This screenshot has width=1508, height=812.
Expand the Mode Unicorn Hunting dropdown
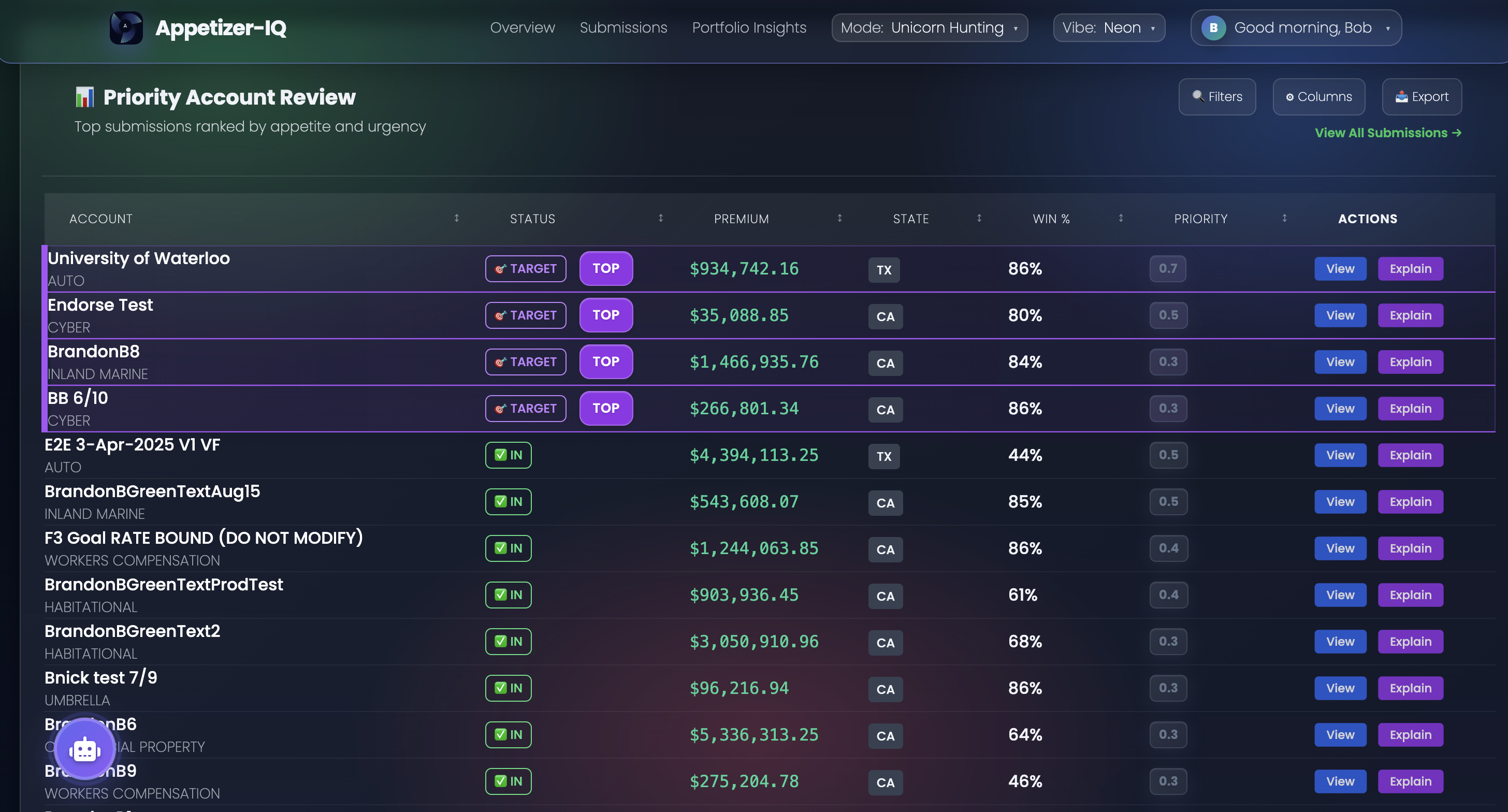click(929, 27)
